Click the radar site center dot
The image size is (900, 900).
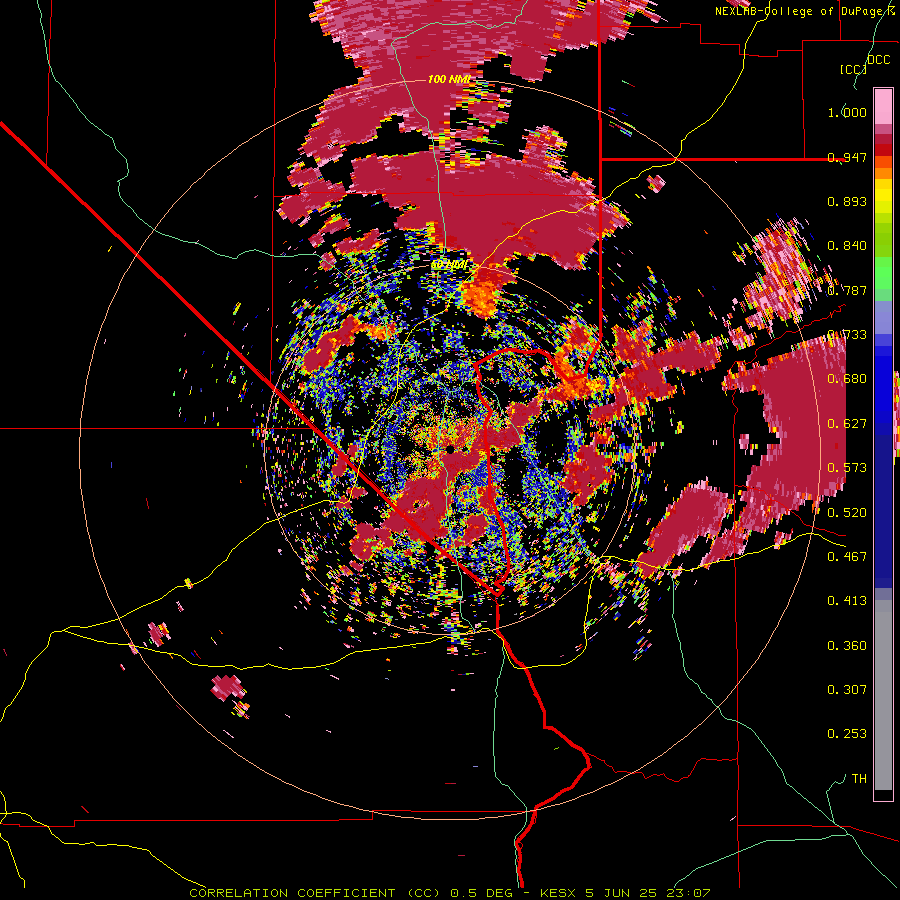pos(451,448)
